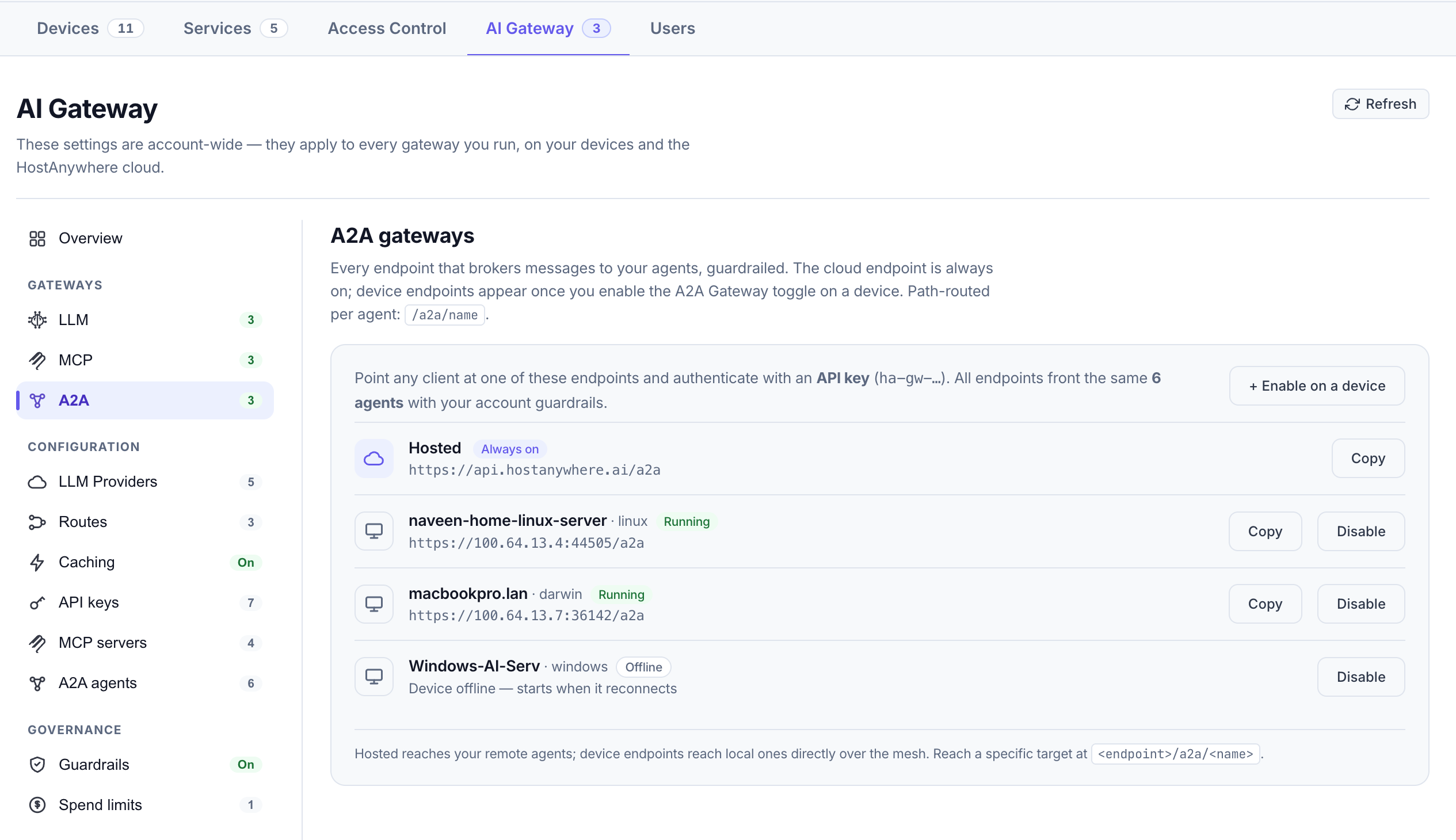Screen dimensions: 1456x840
Task: Click the A2A network icon under Gateways
Action: click(x=37, y=400)
